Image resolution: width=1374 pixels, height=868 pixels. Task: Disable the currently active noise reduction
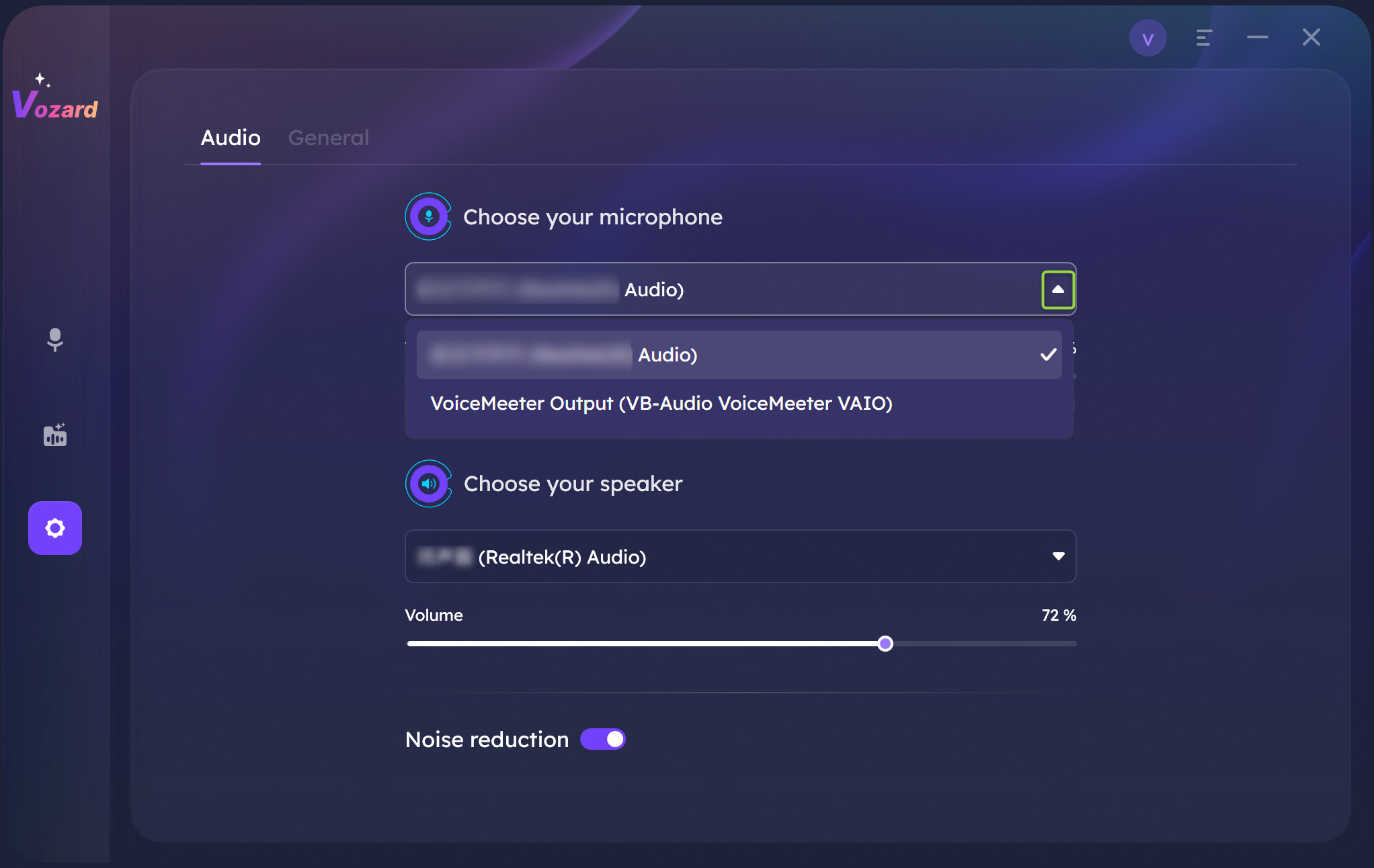(x=605, y=739)
